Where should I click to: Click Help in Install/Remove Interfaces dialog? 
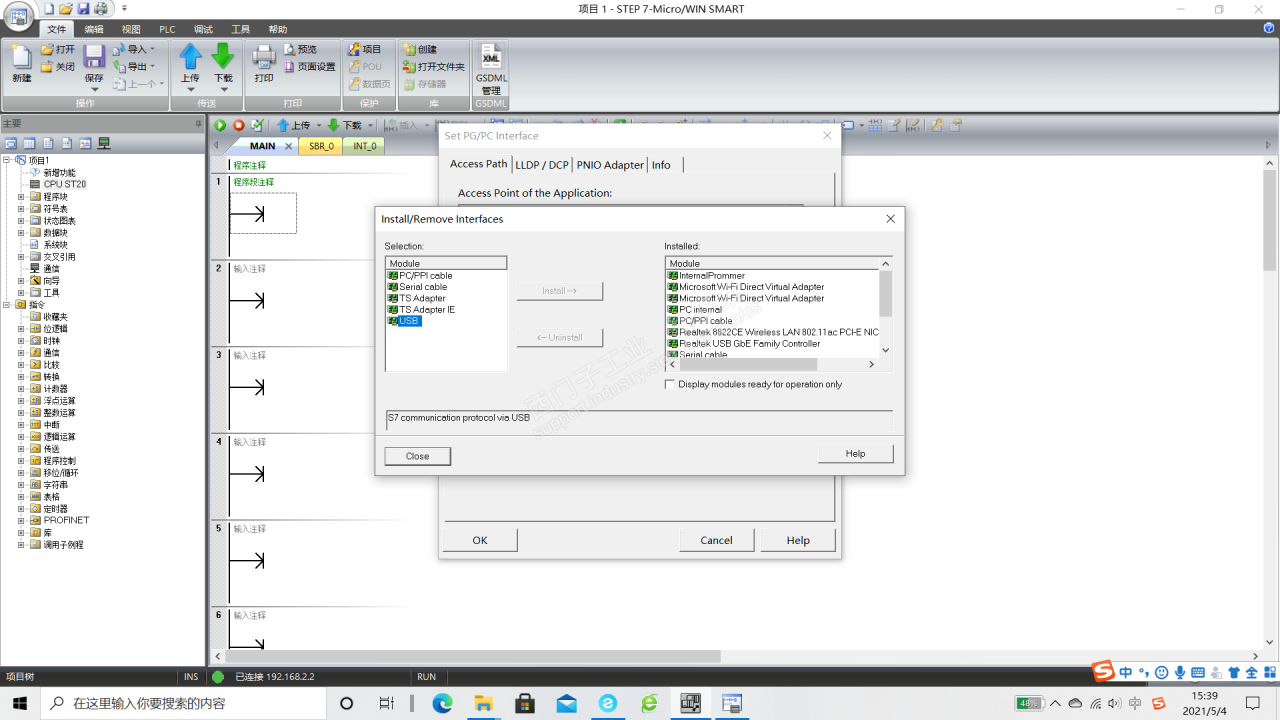pyautogui.click(x=855, y=453)
